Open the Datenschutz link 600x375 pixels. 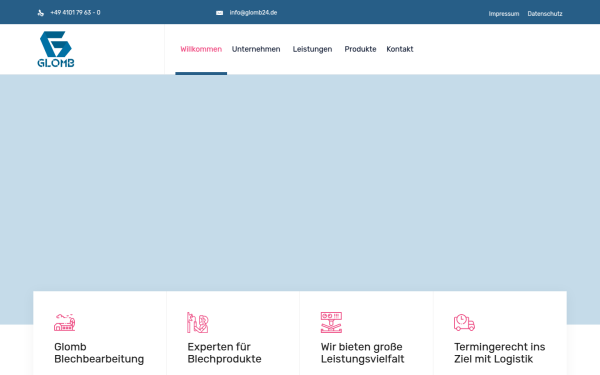click(x=545, y=14)
